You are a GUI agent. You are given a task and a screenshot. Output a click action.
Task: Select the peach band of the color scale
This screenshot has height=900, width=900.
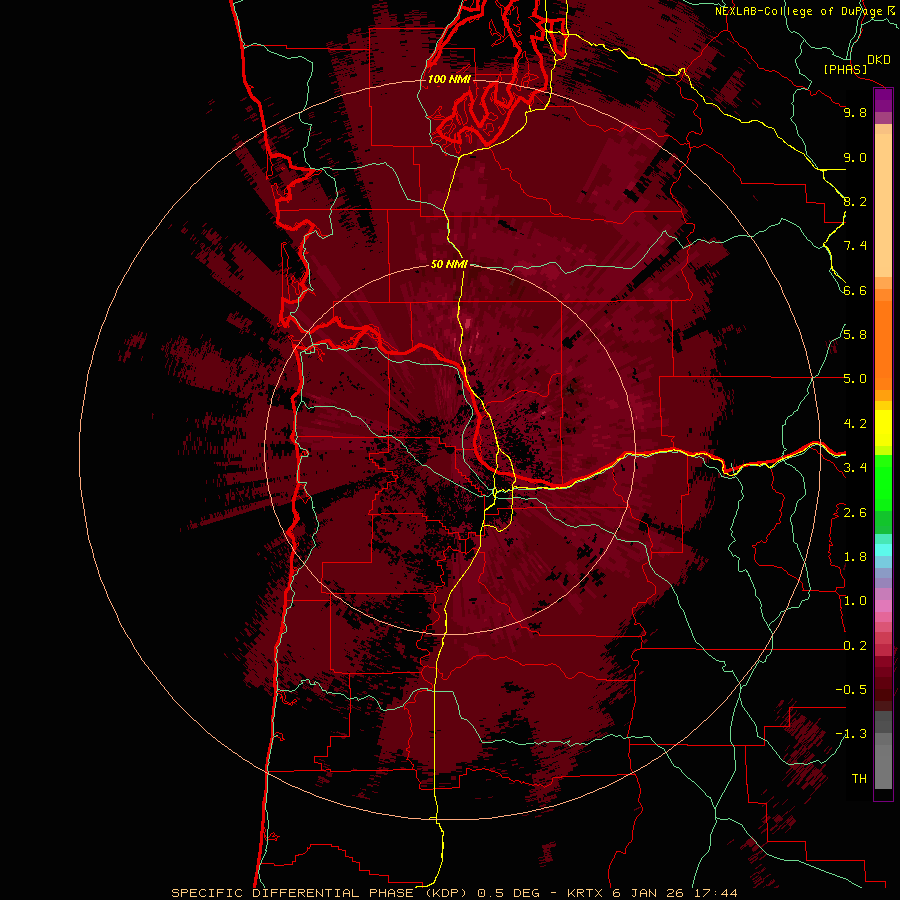coord(883,201)
